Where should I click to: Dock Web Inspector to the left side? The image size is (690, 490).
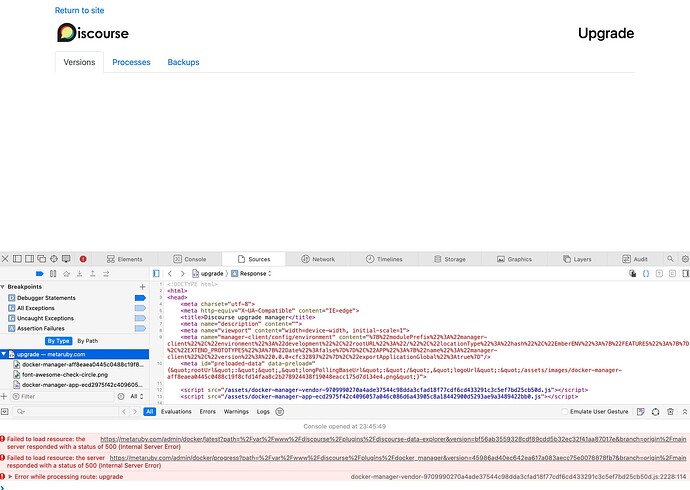point(17,259)
